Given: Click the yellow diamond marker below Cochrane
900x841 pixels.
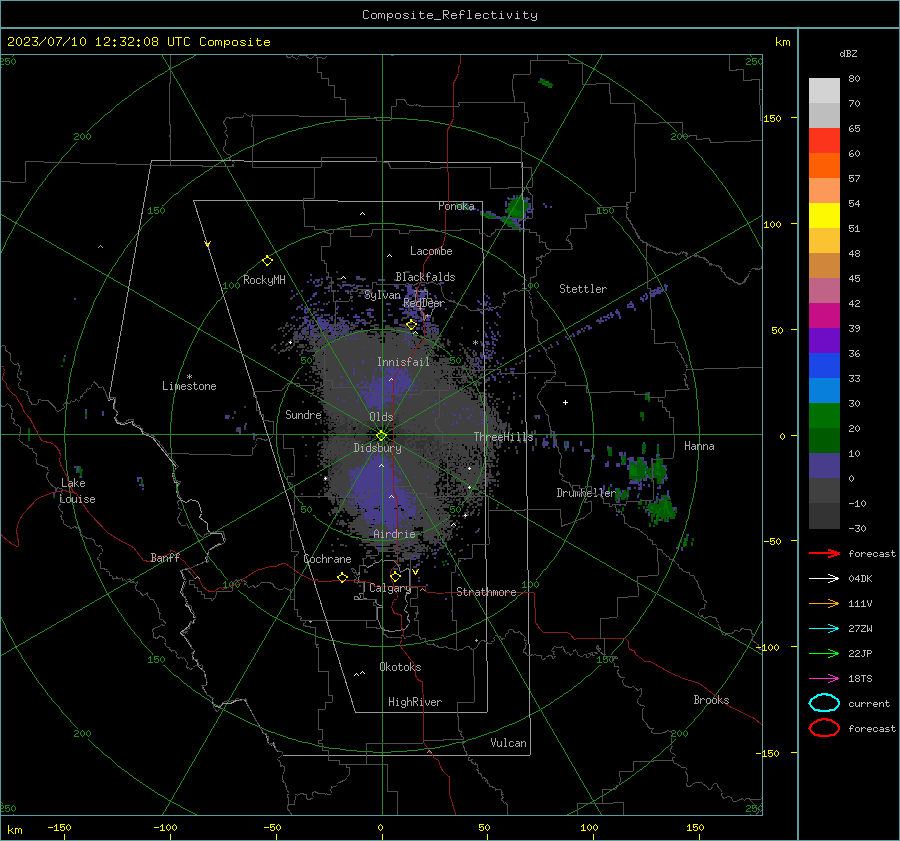Looking at the screenshot, I should [x=342, y=578].
